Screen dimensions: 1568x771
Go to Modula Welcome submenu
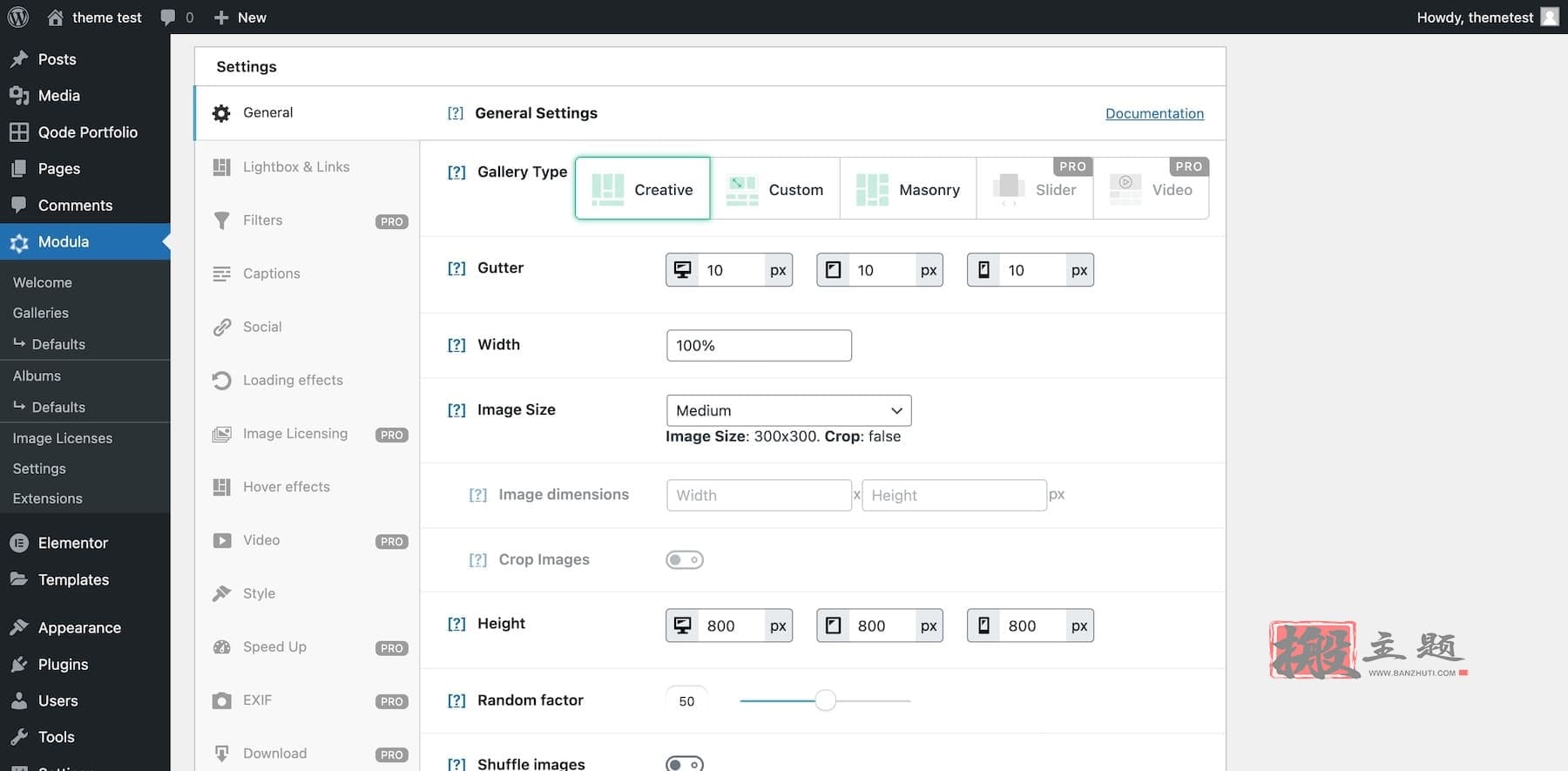pos(43,282)
